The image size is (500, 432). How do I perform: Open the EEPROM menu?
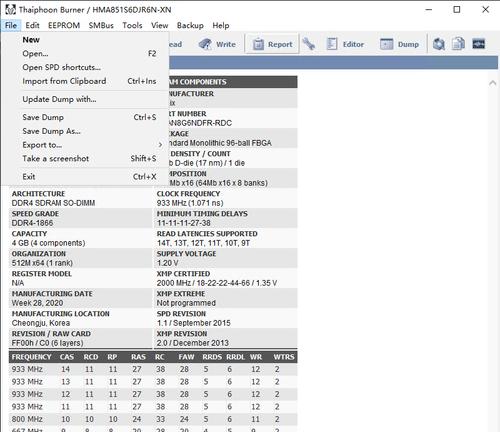64,25
